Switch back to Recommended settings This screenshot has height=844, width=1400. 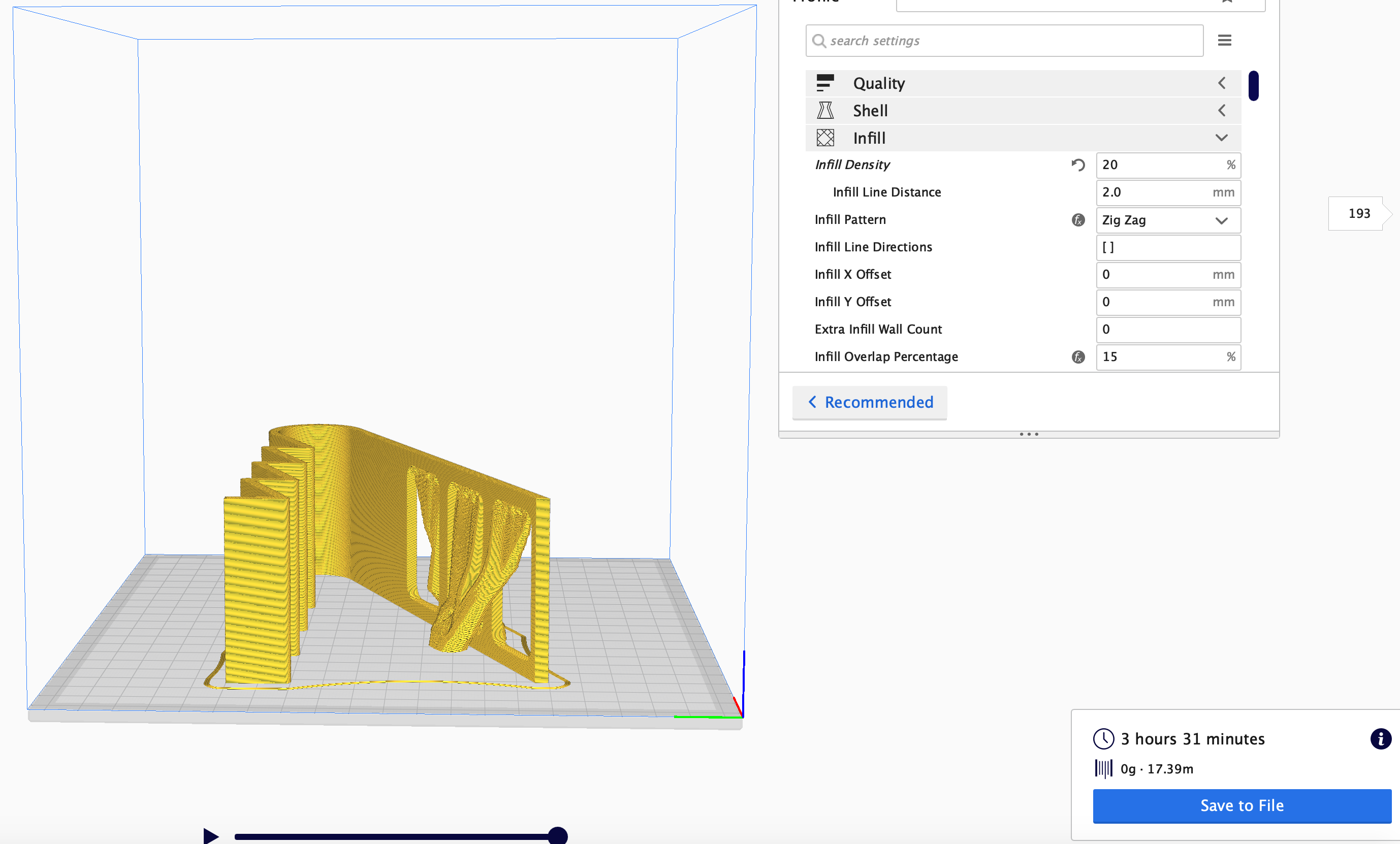click(x=869, y=402)
